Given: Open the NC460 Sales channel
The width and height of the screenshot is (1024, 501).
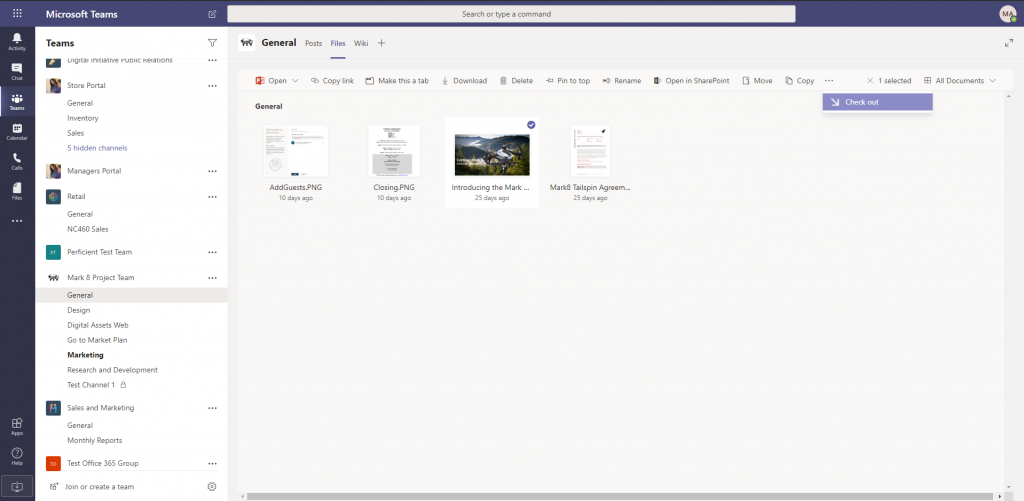Looking at the screenshot, I should pos(88,229).
